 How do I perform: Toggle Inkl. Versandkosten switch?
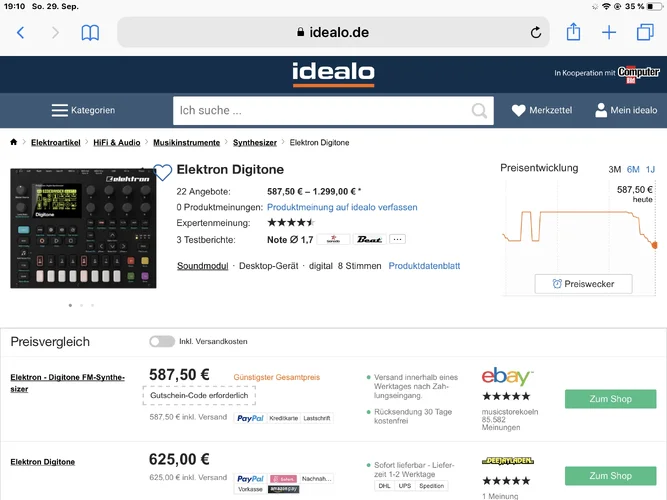pos(161,341)
